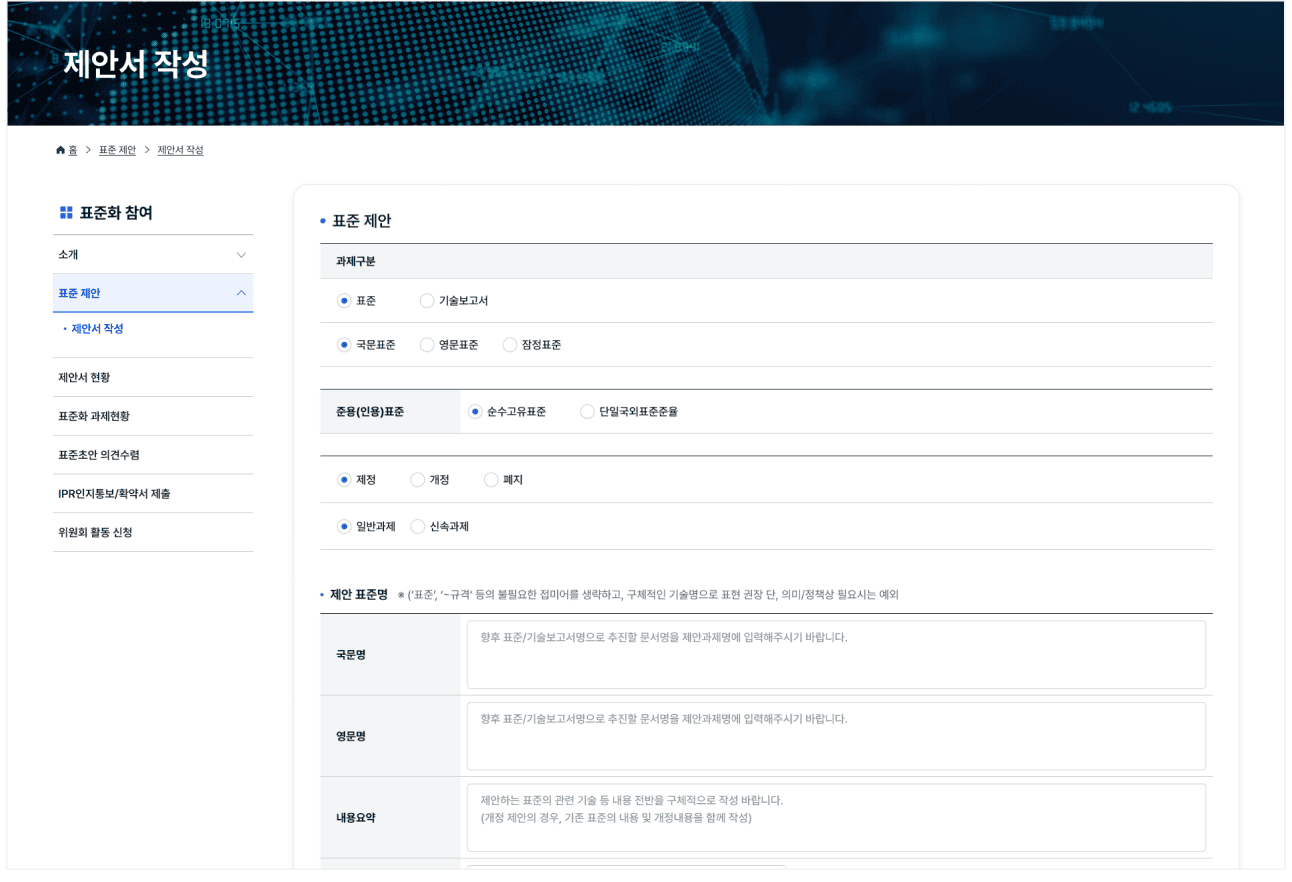
Task: Click into the 국문명 text field
Action: tap(835, 655)
